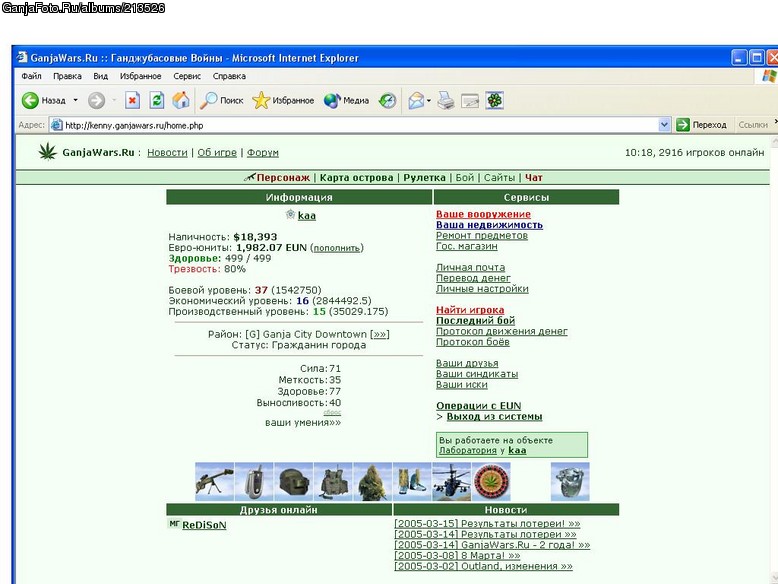
Task: Open Найти игрока link
Action: click(470, 310)
